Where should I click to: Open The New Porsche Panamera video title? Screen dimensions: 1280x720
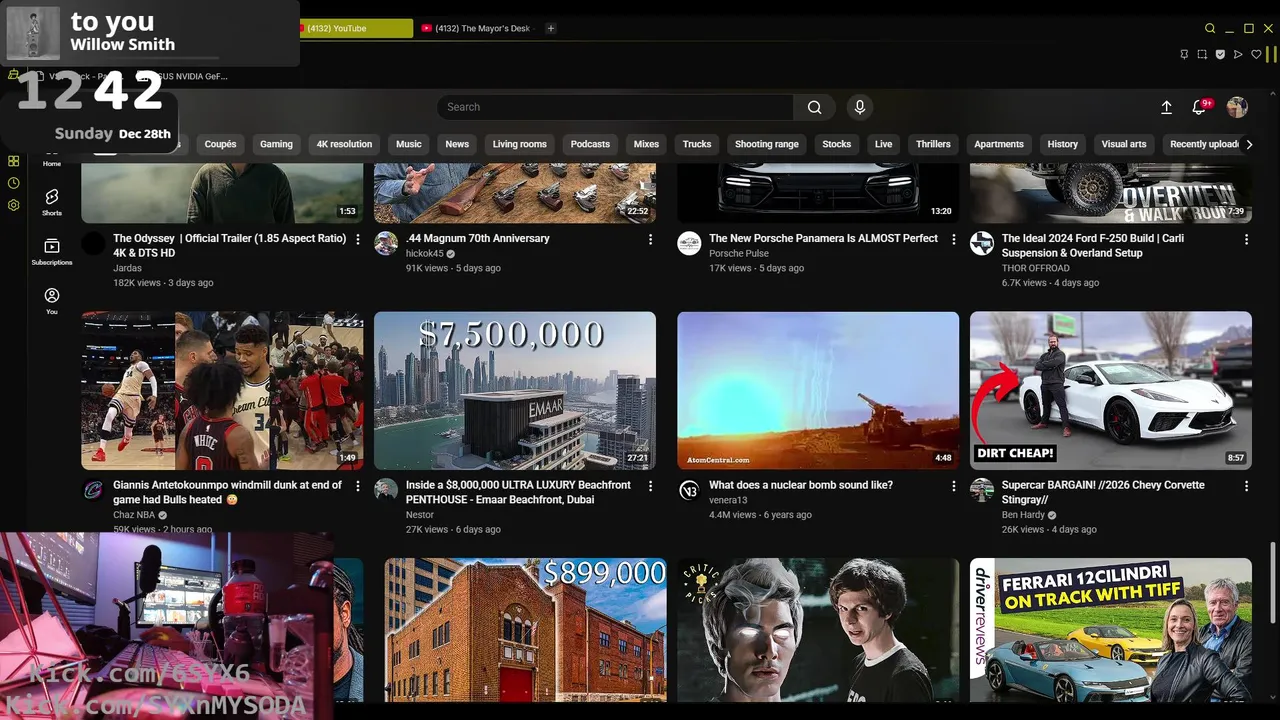pos(823,238)
